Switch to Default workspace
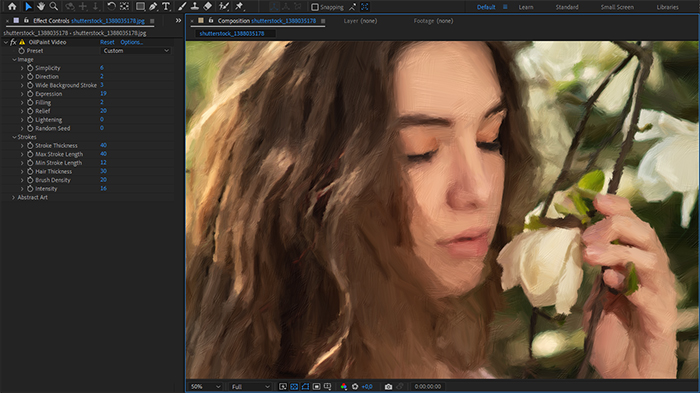The width and height of the screenshot is (700, 393). click(x=486, y=7)
